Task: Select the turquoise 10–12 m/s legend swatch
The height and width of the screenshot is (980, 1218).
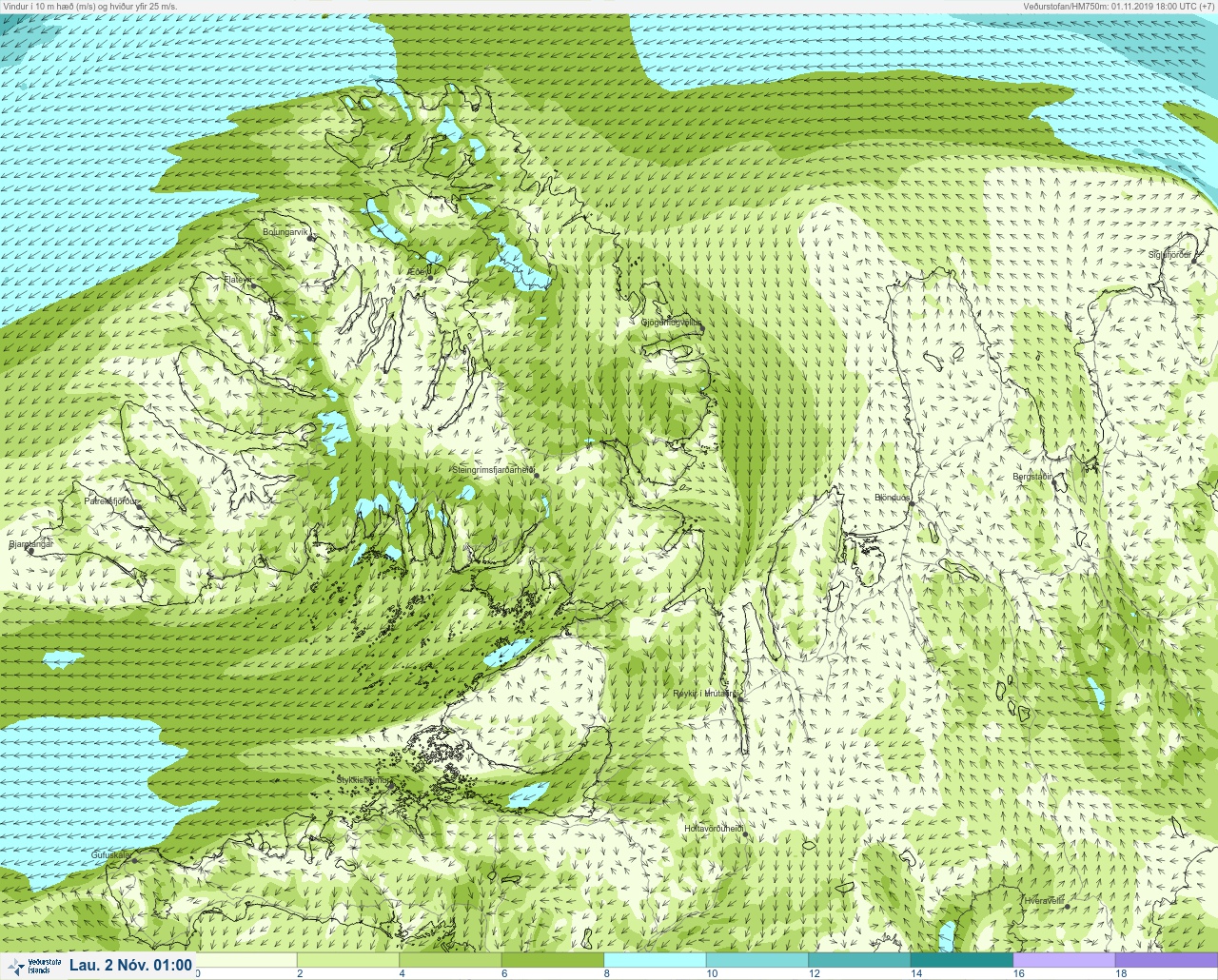Action: [757, 960]
